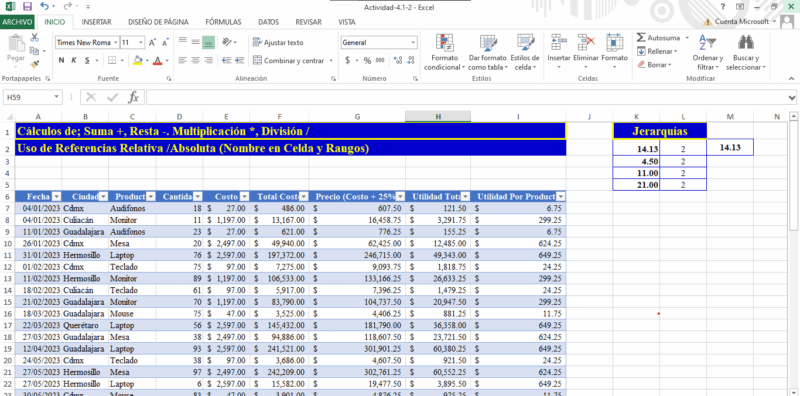800x396 pixels.
Task: Activate the Format Painter brush
Action: tap(35, 64)
